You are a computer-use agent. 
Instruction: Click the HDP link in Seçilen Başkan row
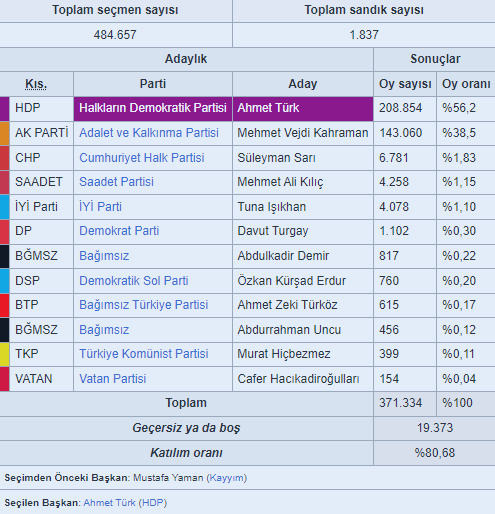(x=153, y=503)
